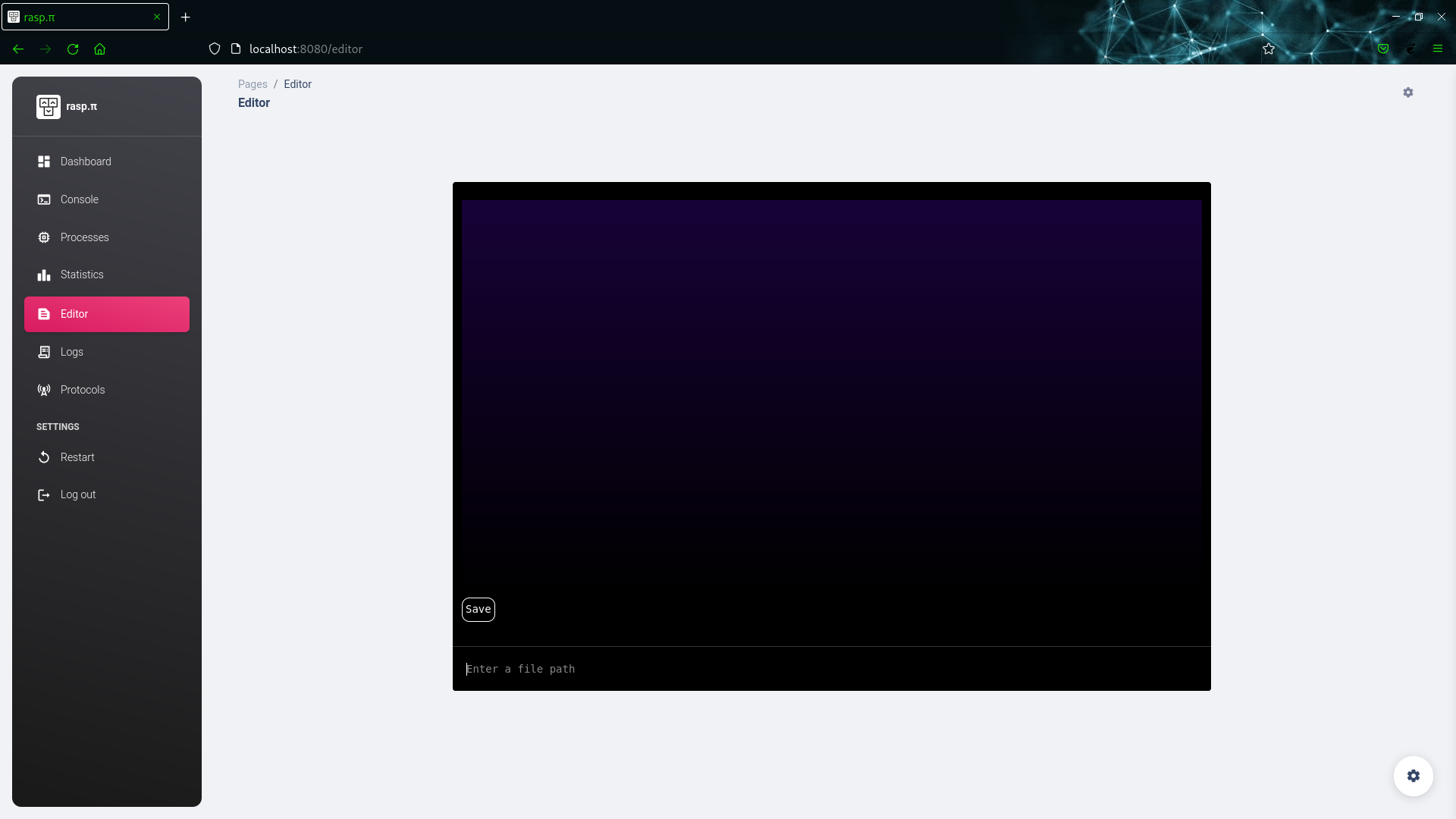Open the browser hamburger menu
1456x819 pixels.
pos(1437,49)
